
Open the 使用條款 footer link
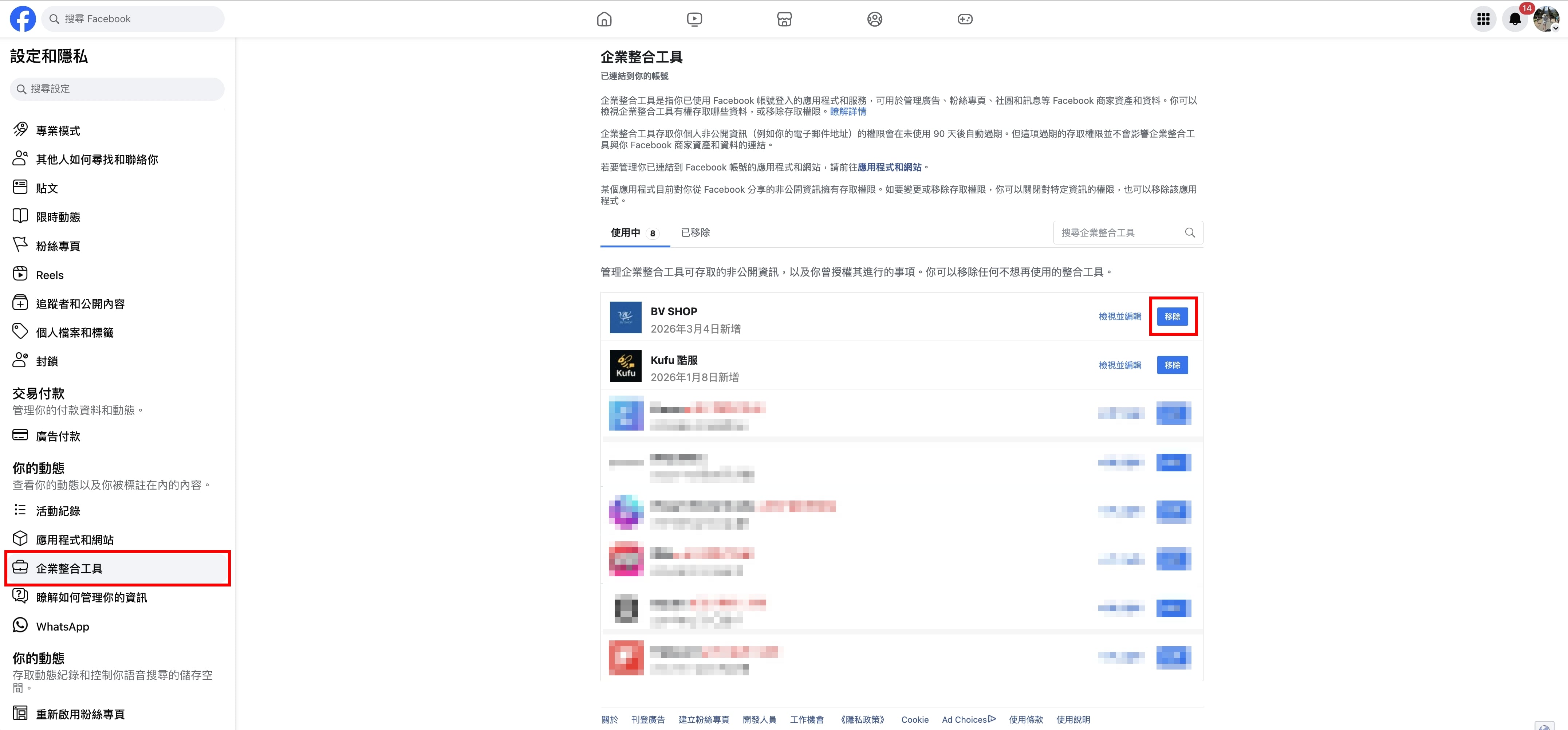(x=1026, y=720)
